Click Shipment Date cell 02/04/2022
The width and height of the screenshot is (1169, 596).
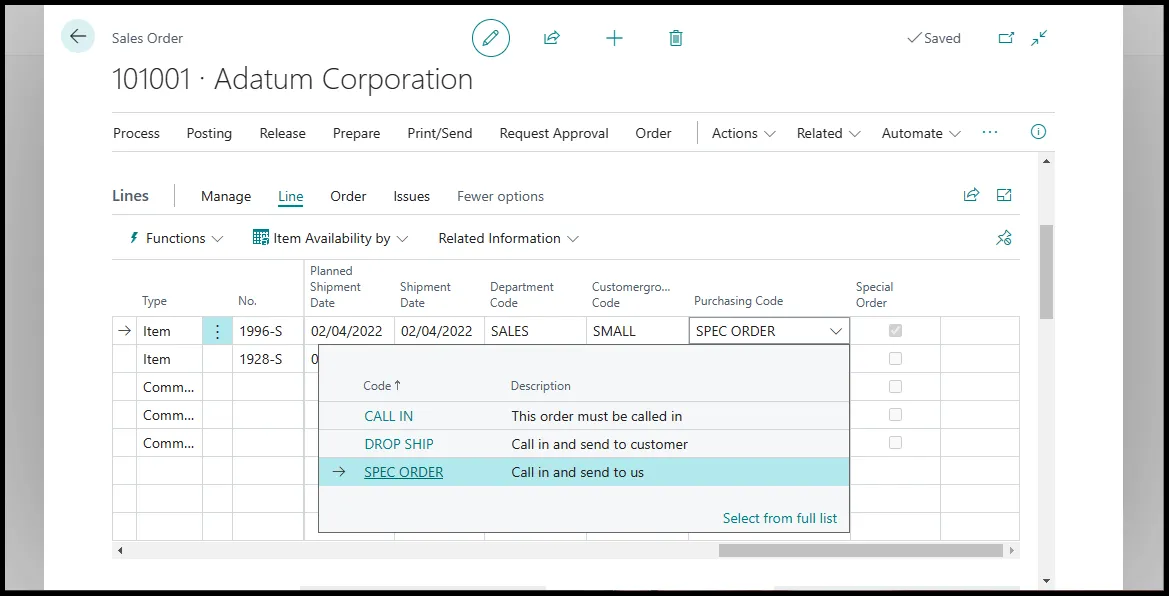click(x=439, y=331)
